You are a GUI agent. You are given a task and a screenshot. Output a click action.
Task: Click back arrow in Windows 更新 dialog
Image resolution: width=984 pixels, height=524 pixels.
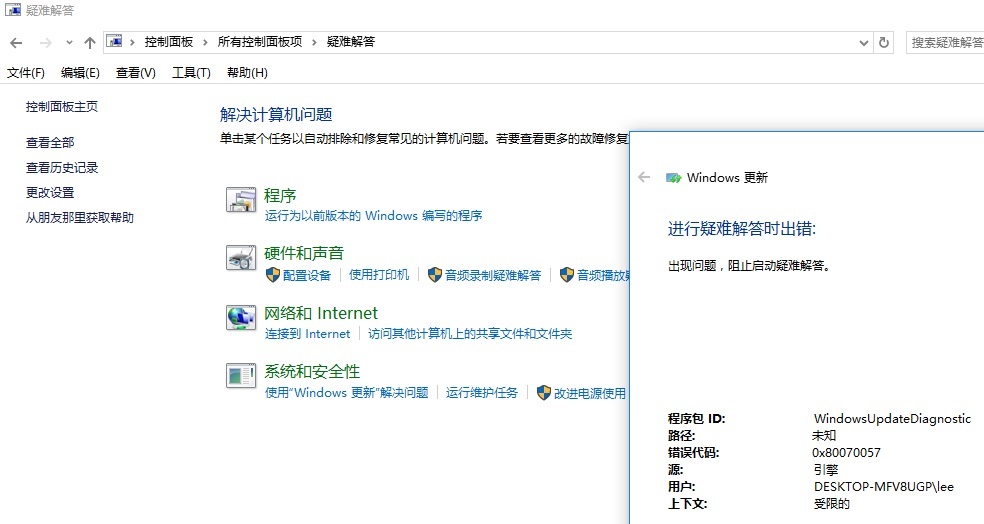pyautogui.click(x=644, y=178)
